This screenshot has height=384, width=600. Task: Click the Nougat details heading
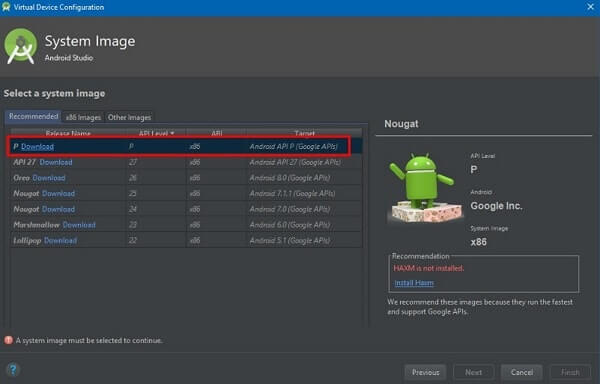click(401, 124)
